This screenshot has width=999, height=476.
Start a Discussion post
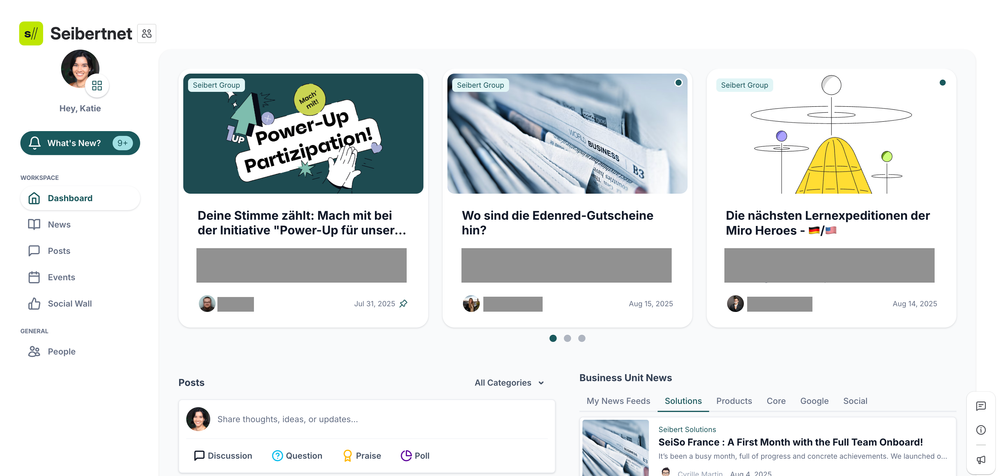(x=223, y=456)
